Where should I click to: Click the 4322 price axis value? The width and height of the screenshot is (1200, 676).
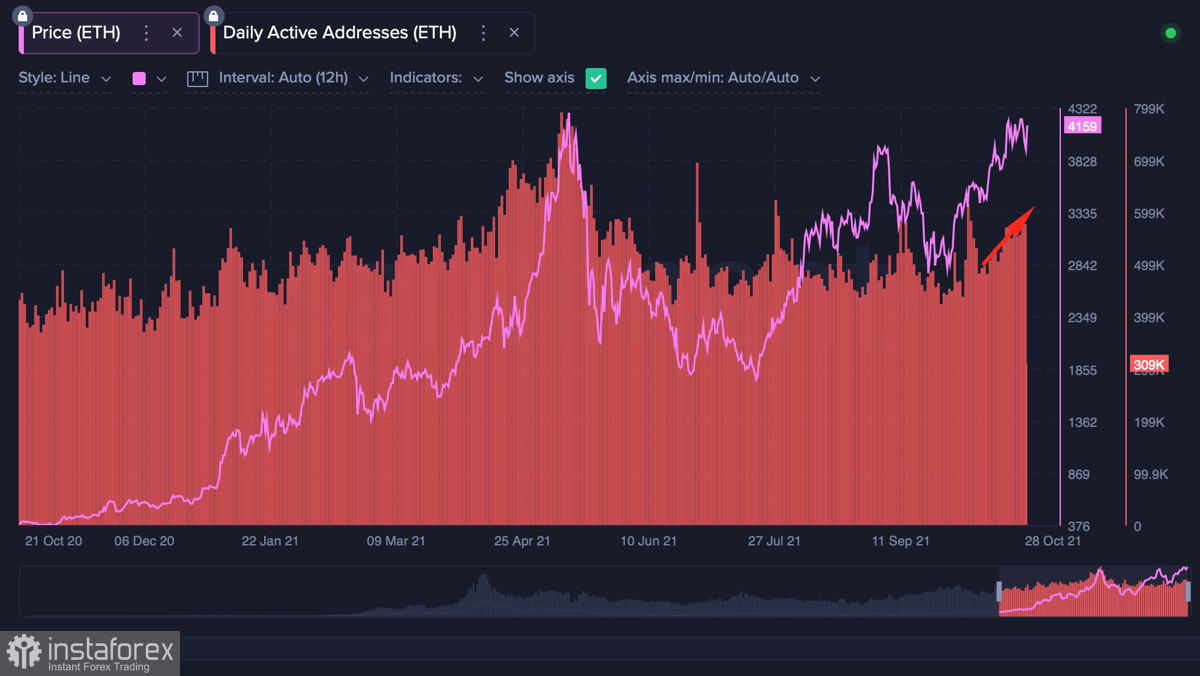click(x=1084, y=109)
